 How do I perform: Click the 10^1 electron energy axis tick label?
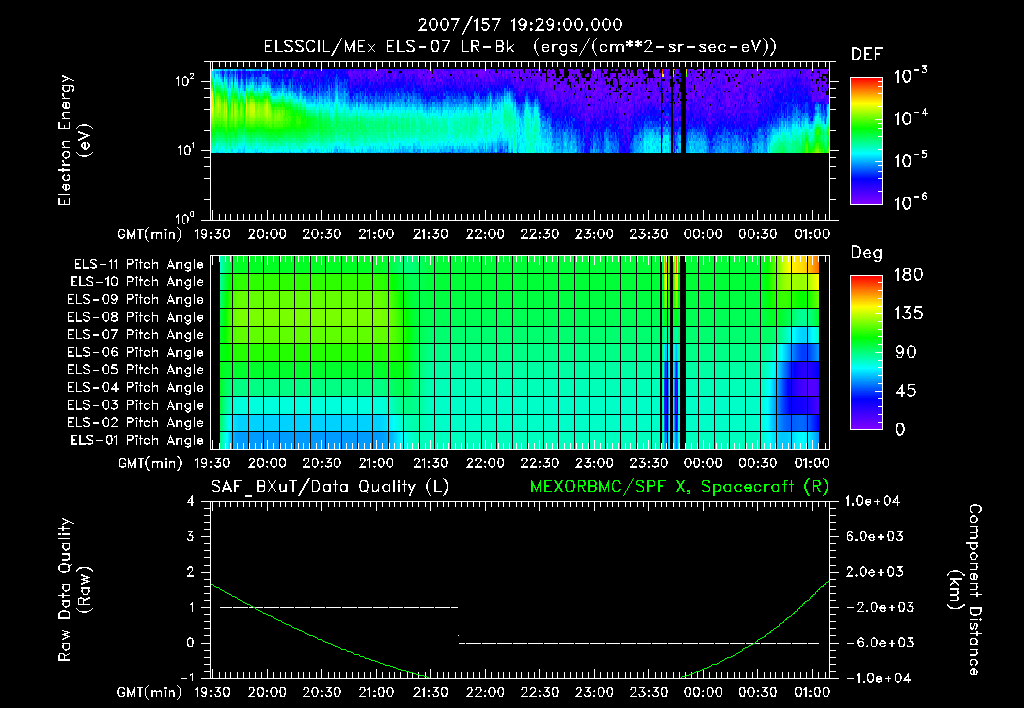[x=185, y=150]
